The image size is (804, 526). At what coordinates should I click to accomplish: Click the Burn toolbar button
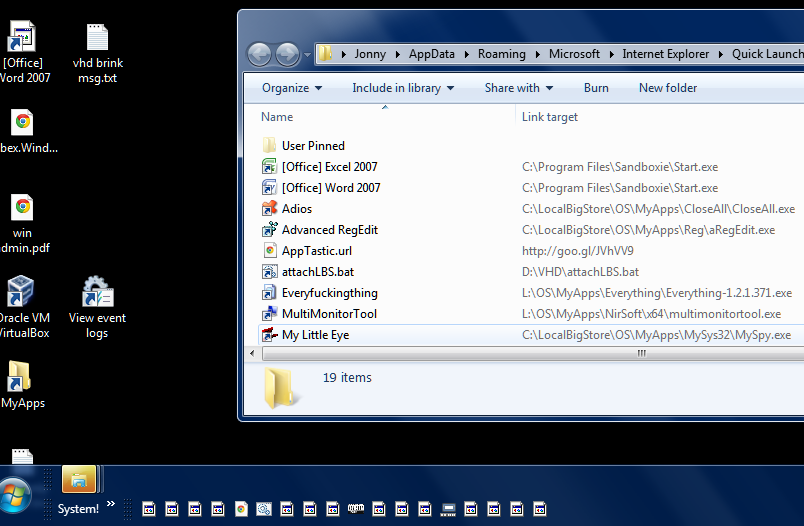click(596, 88)
